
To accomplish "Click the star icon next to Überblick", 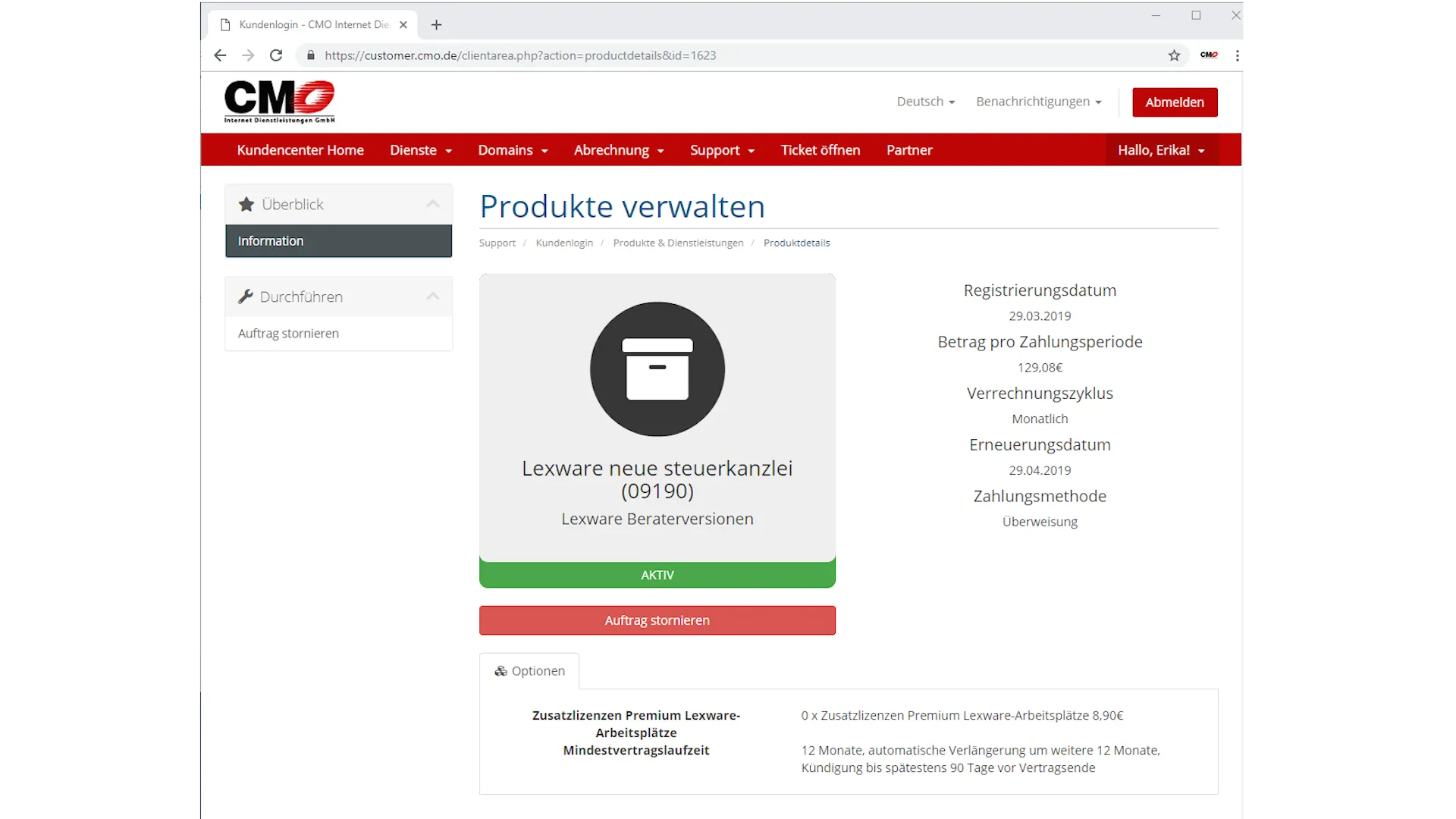I will [246, 204].
